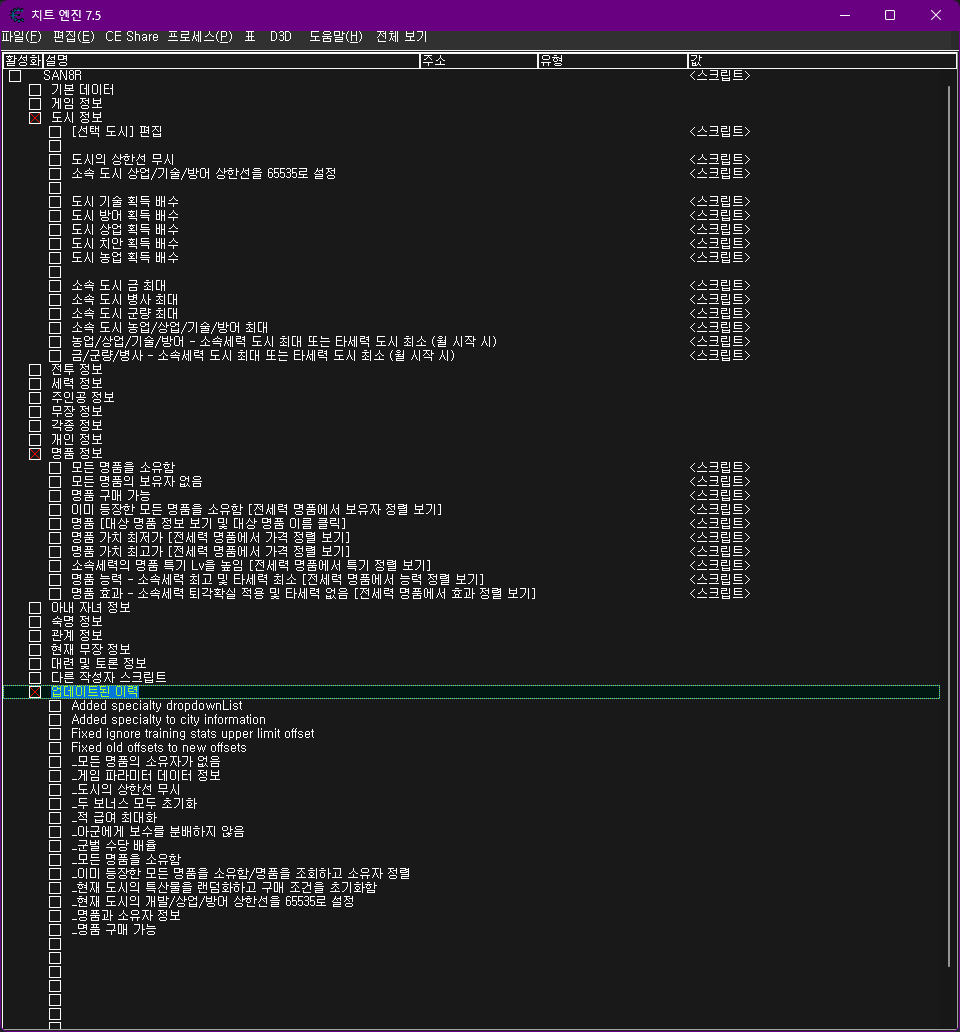Expand the 각종 정보 group
Viewport: 960px width, 1032px height.
(x=36, y=426)
